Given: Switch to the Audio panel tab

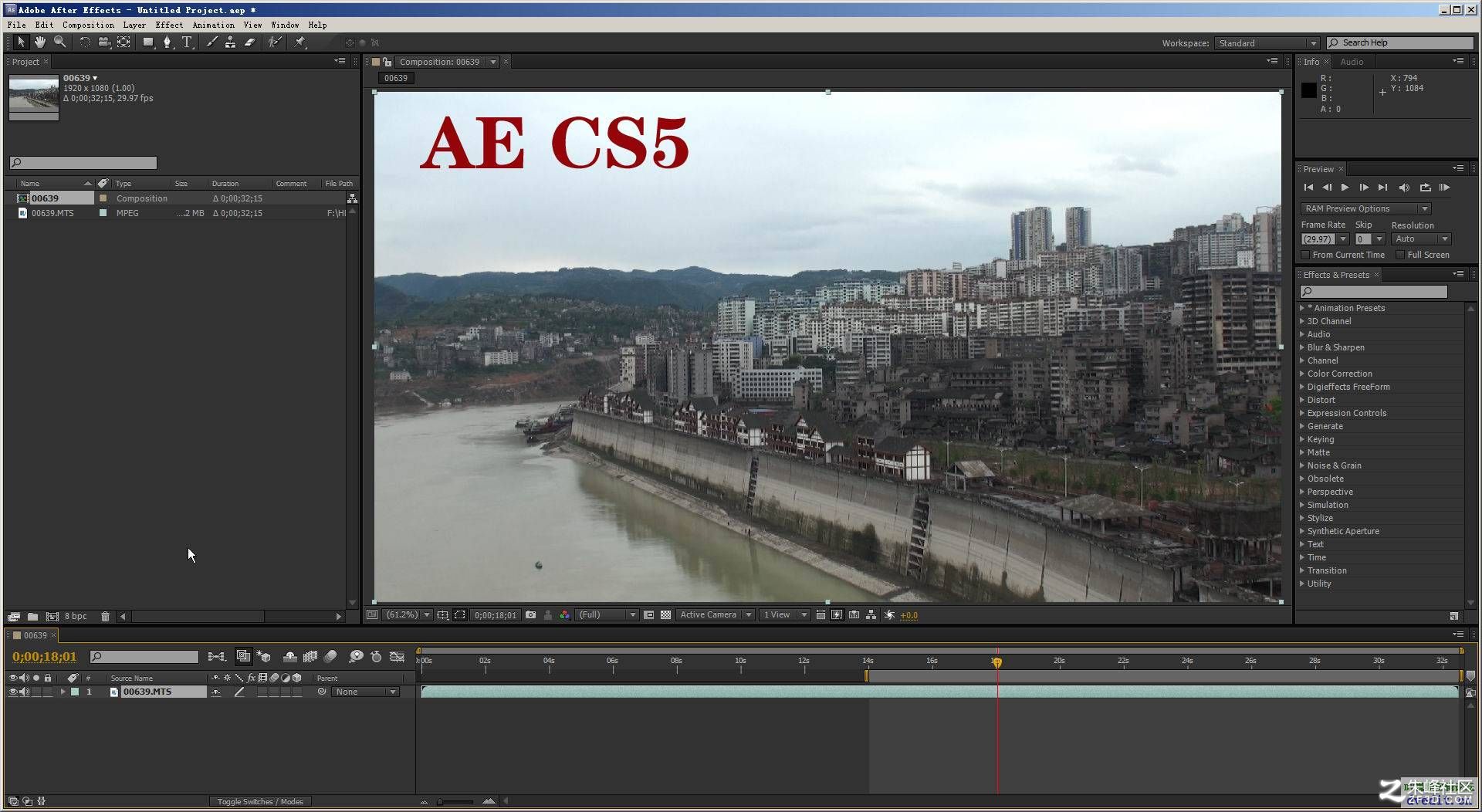Looking at the screenshot, I should [1352, 62].
